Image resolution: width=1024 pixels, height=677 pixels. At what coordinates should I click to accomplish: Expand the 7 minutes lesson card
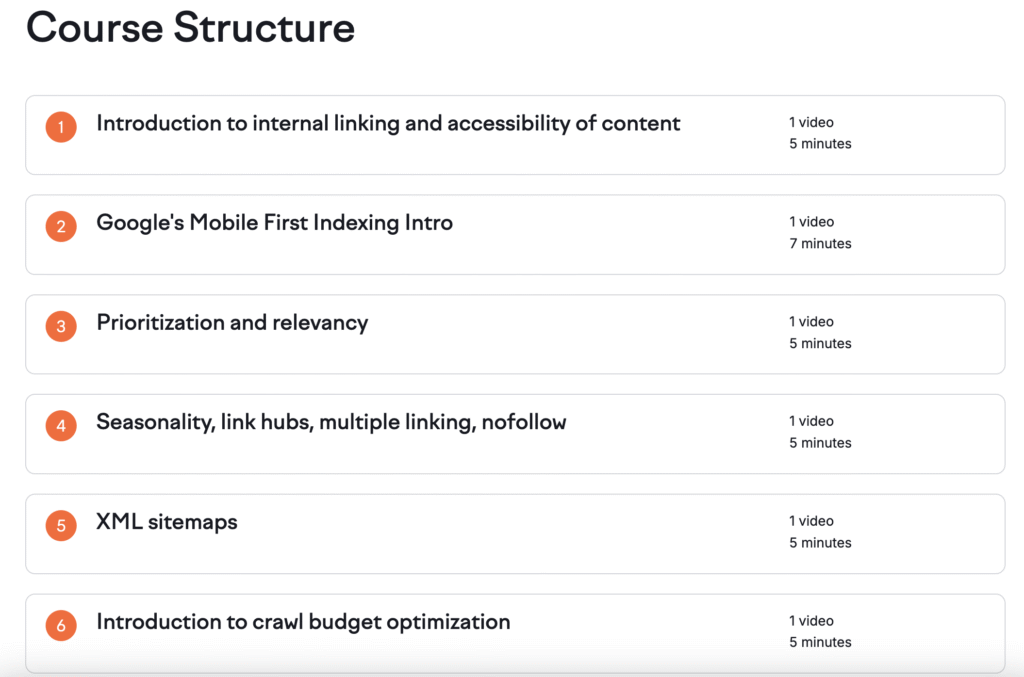pyautogui.click(x=515, y=235)
